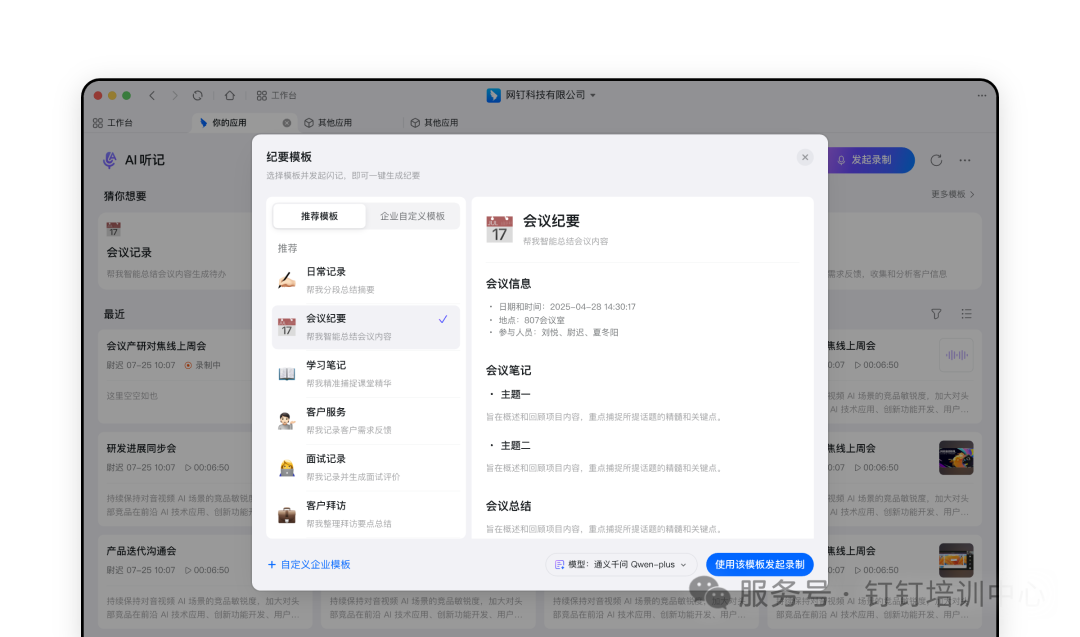Screen dimensions: 1080x637
Task: Select the 会议纪要 template row
Action: point(366,327)
